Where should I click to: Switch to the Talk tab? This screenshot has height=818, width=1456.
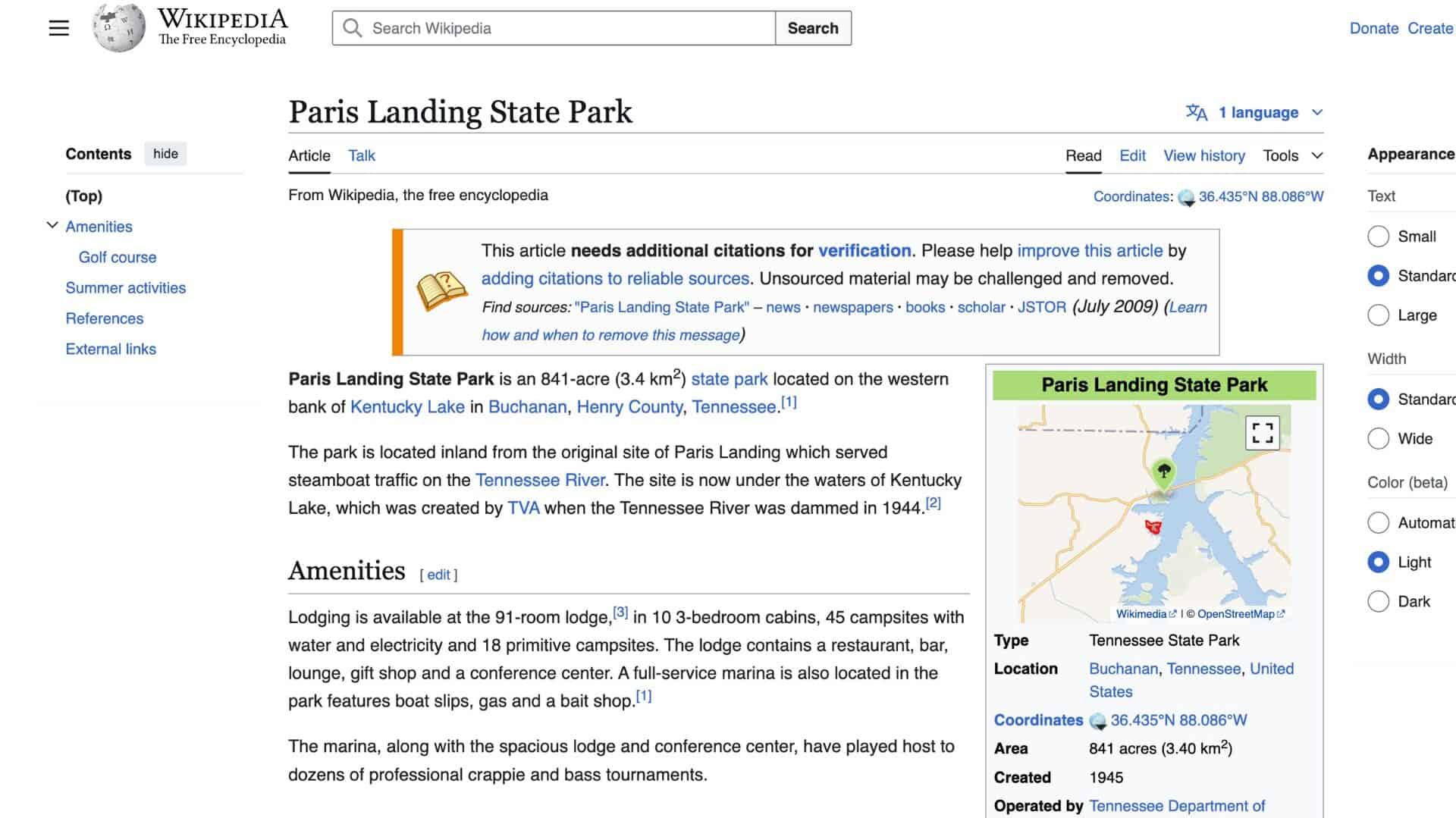(x=362, y=155)
